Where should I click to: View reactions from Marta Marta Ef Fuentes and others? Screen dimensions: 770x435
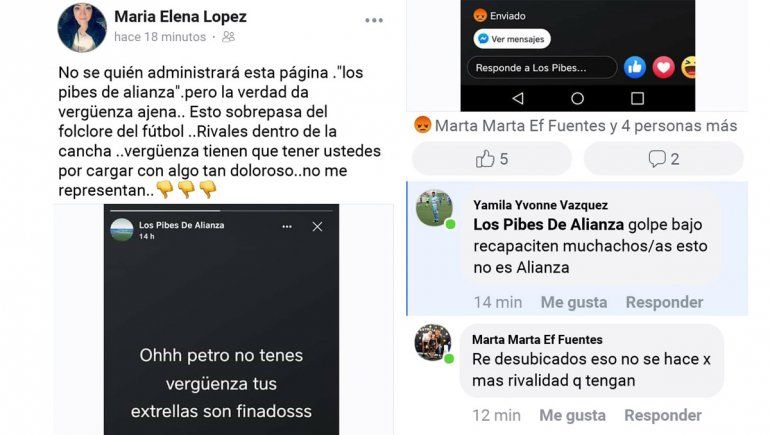point(576,126)
